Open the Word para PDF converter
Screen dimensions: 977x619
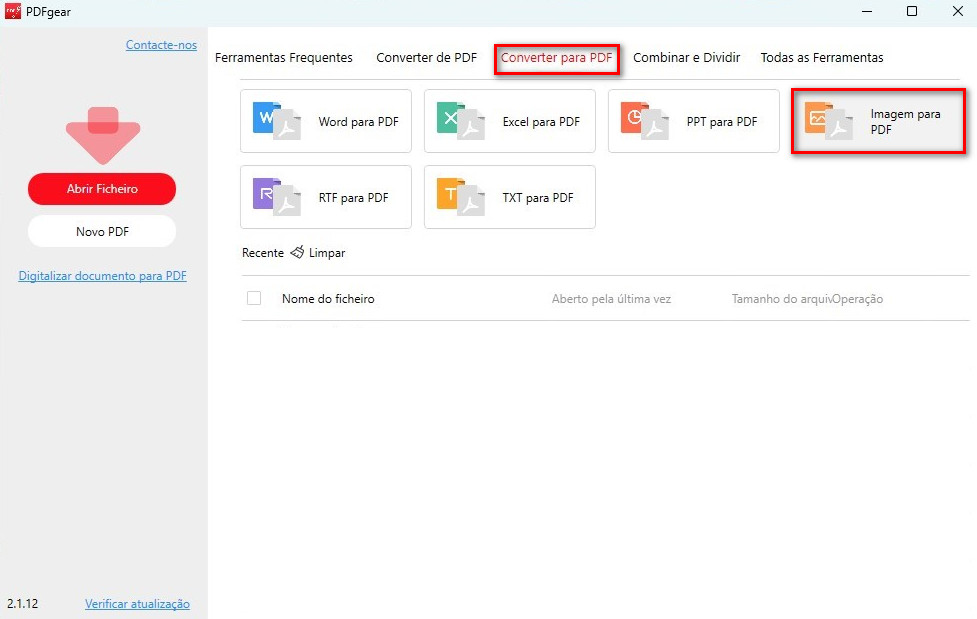(325, 121)
